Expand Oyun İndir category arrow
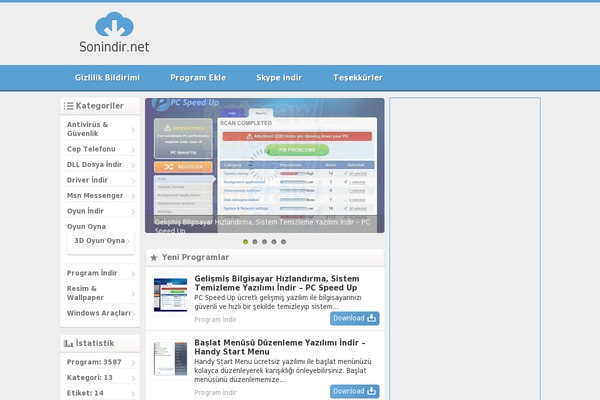 pyautogui.click(x=133, y=212)
